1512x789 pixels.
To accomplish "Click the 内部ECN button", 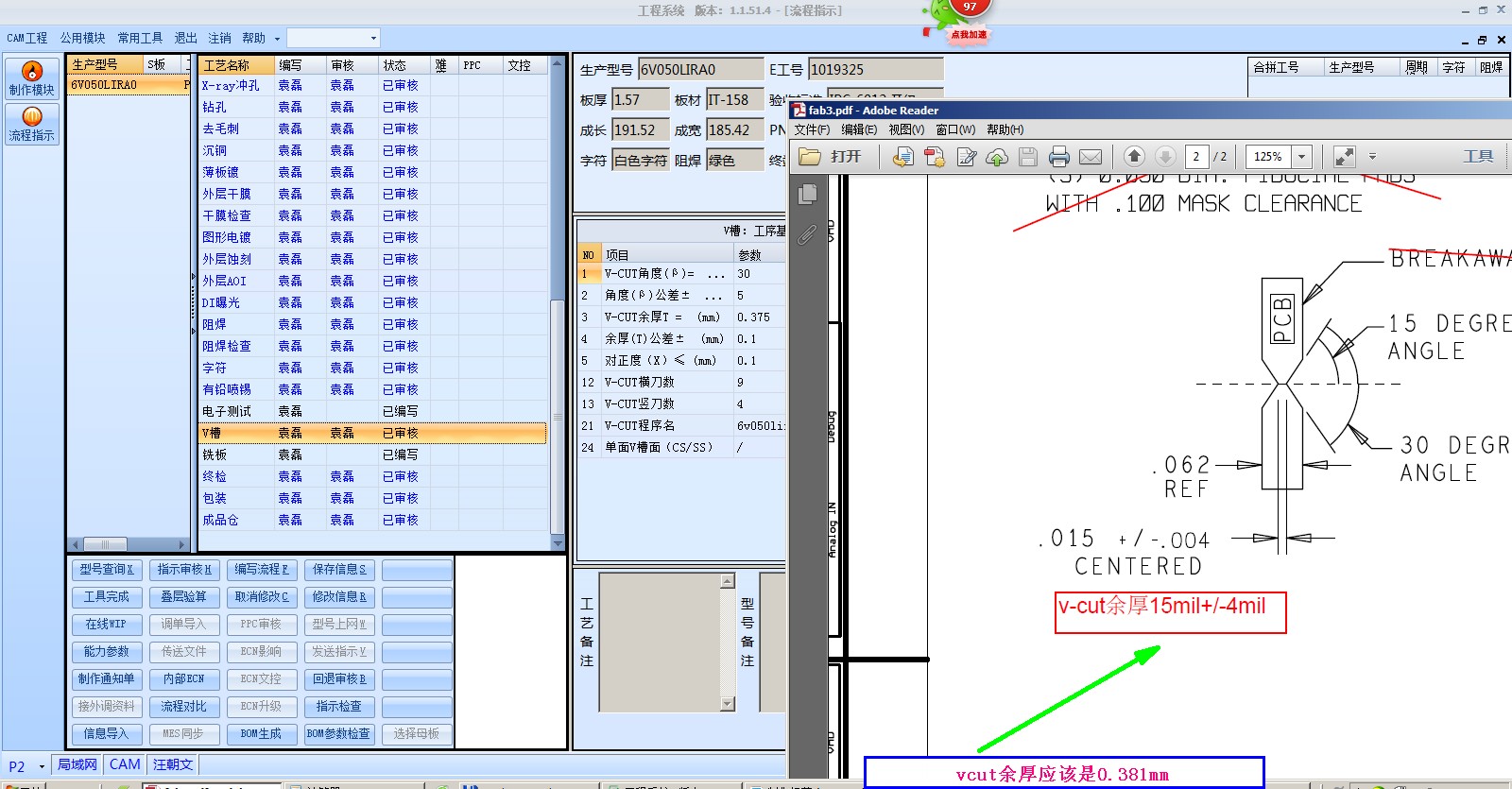I will [184, 679].
